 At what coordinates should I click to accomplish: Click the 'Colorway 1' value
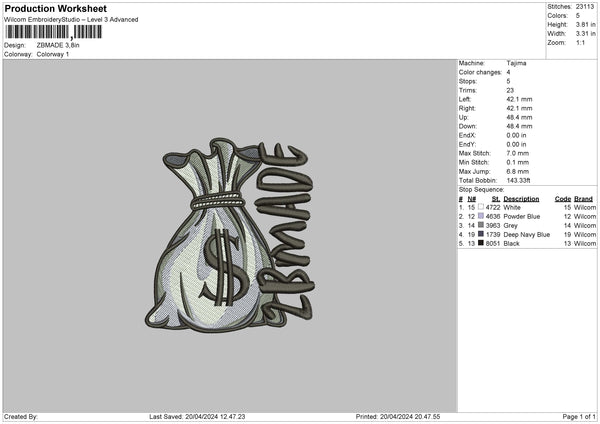point(53,54)
